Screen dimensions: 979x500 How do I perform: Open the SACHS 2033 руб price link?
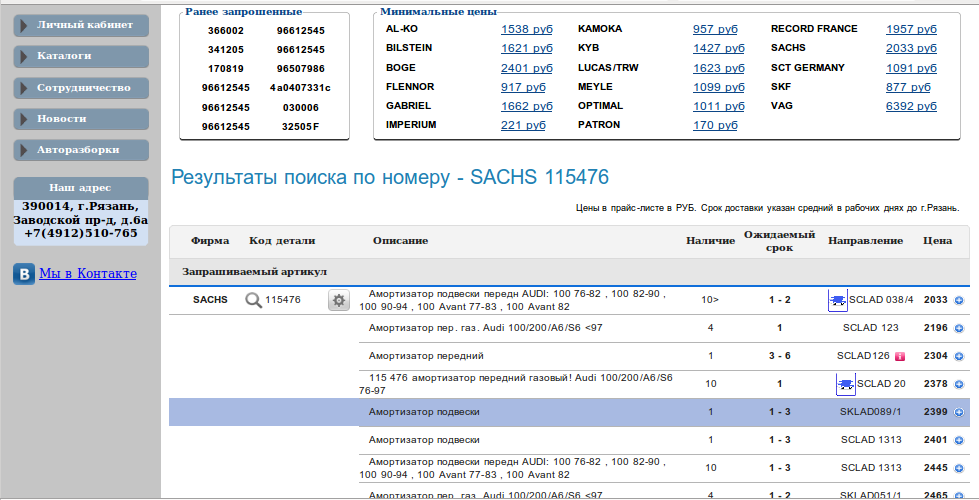click(x=911, y=48)
